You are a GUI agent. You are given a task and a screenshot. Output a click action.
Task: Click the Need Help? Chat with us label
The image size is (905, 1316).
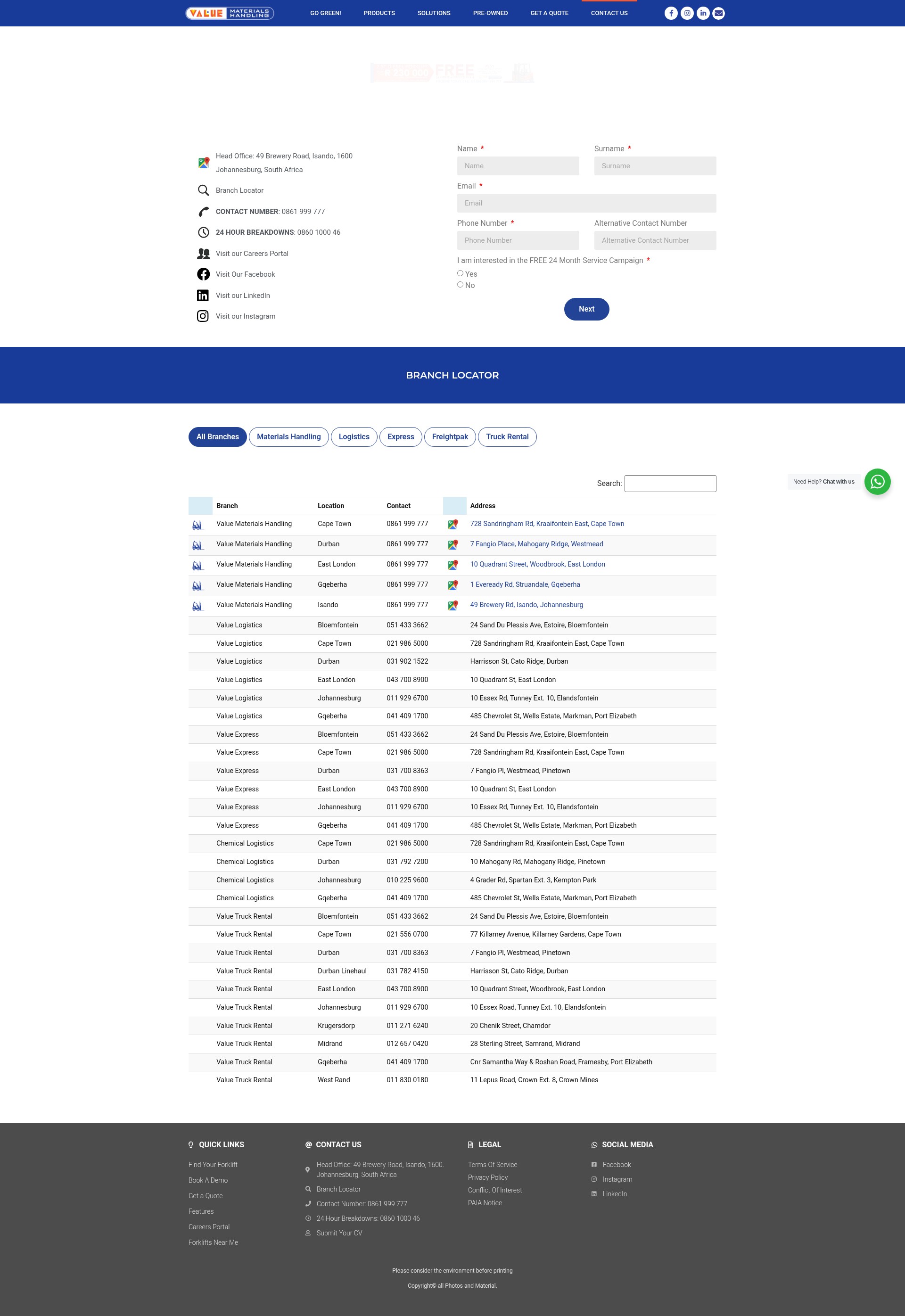tap(823, 482)
